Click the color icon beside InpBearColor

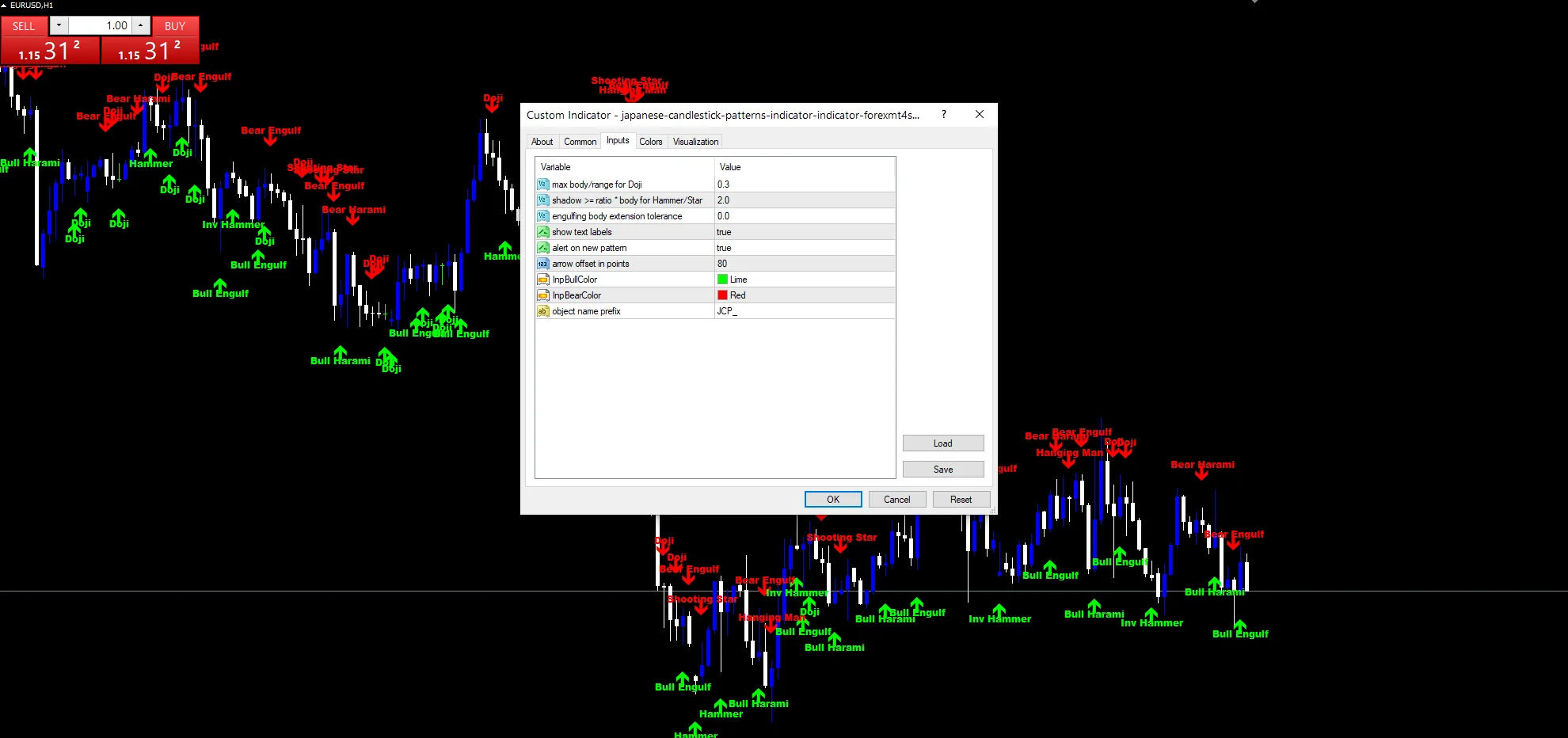click(x=542, y=295)
